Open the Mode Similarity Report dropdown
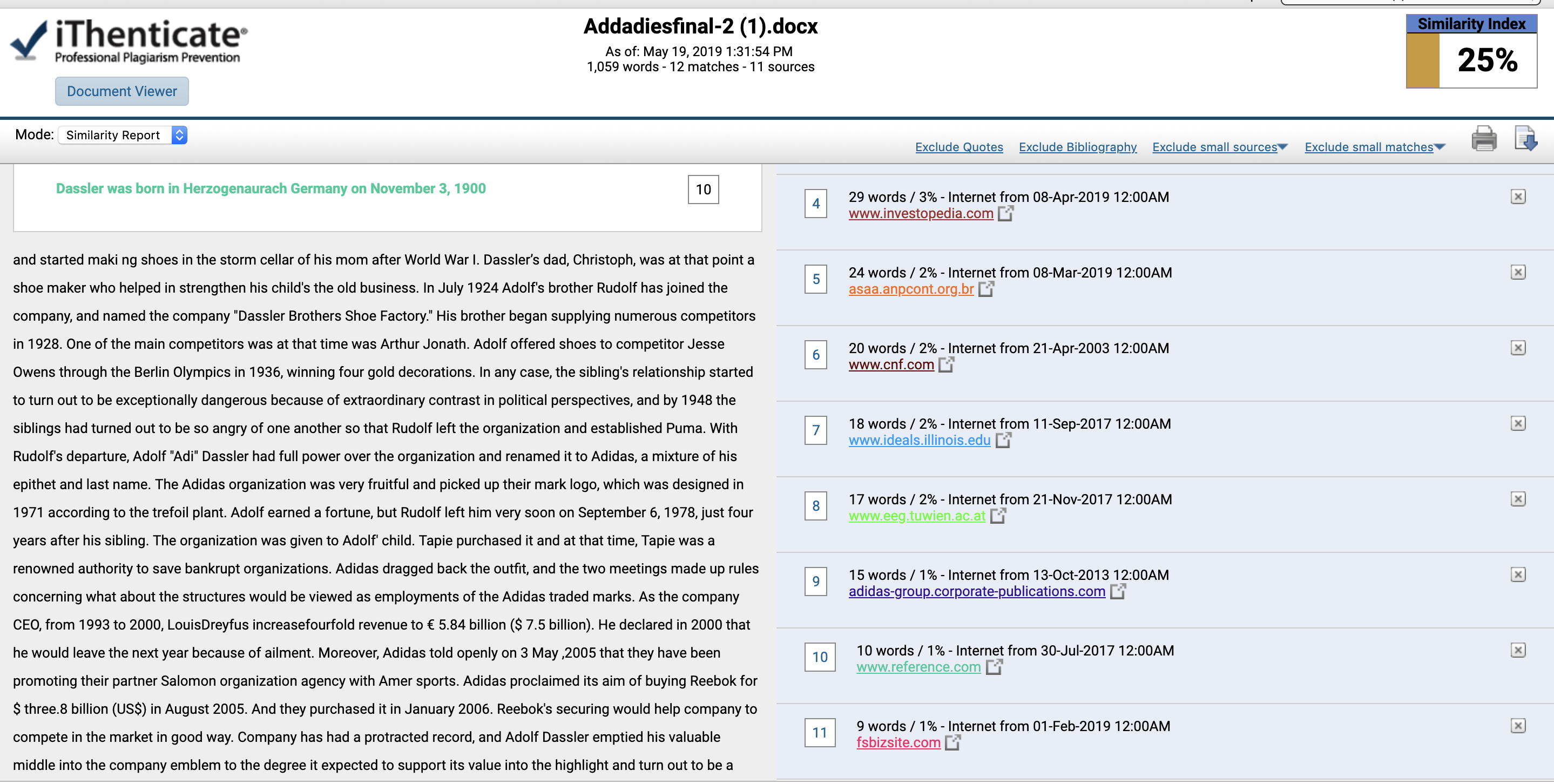The height and width of the screenshot is (784, 1554). (123, 135)
